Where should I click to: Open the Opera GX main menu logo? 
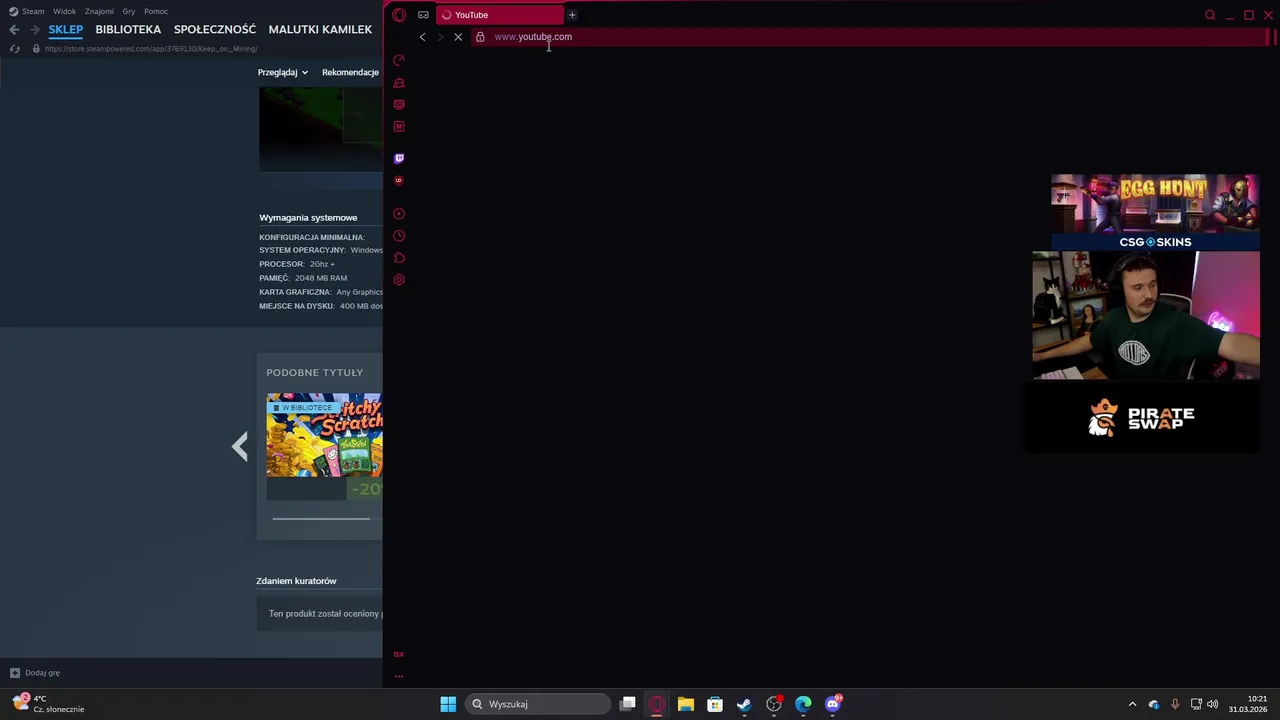coord(399,15)
